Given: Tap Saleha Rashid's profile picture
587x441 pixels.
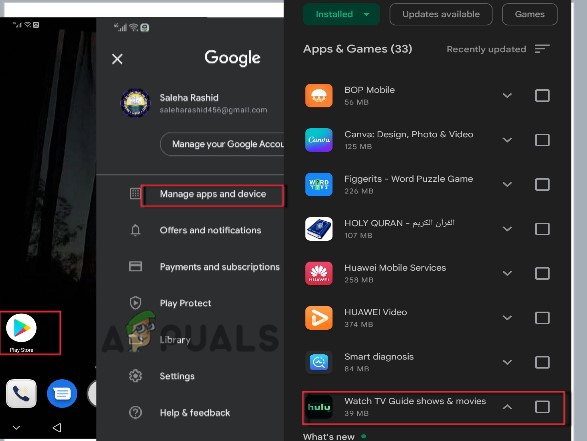Looking at the screenshot, I should coord(136,103).
